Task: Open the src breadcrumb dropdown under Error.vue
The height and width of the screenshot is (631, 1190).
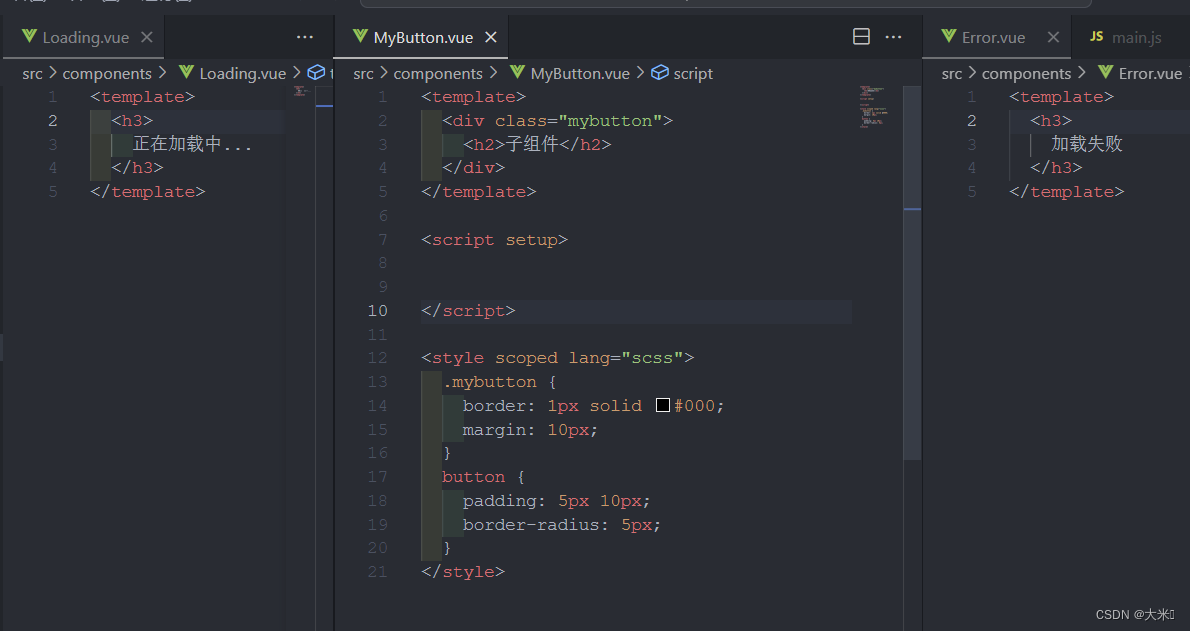Action: pos(950,72)
